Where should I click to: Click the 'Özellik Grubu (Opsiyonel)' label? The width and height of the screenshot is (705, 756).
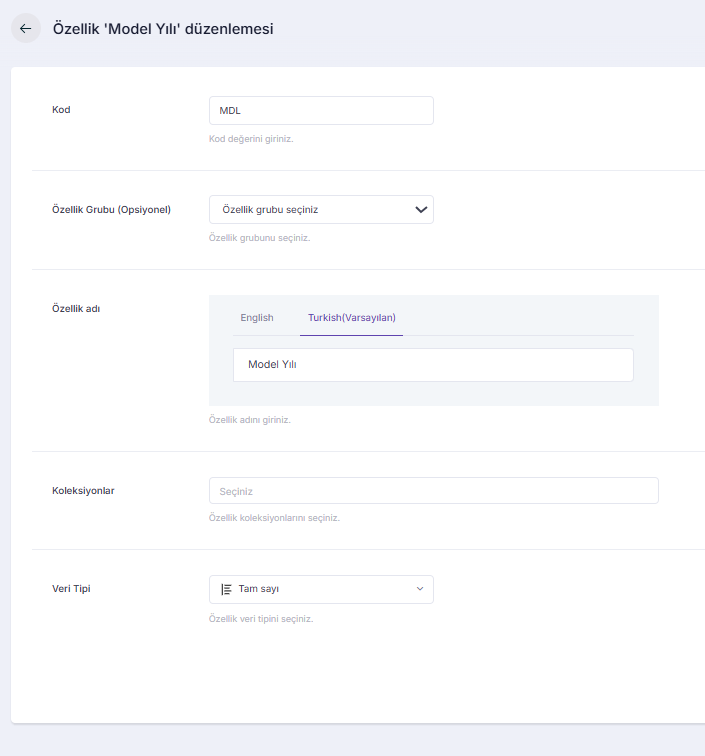coord(111,210)
